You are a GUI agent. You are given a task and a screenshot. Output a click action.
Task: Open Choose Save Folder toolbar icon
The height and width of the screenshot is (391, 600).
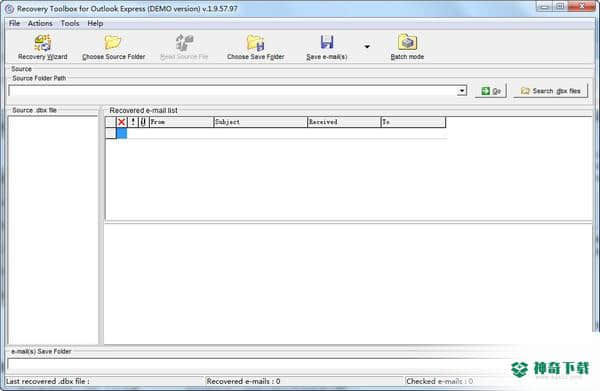click(x=255, y=42)
